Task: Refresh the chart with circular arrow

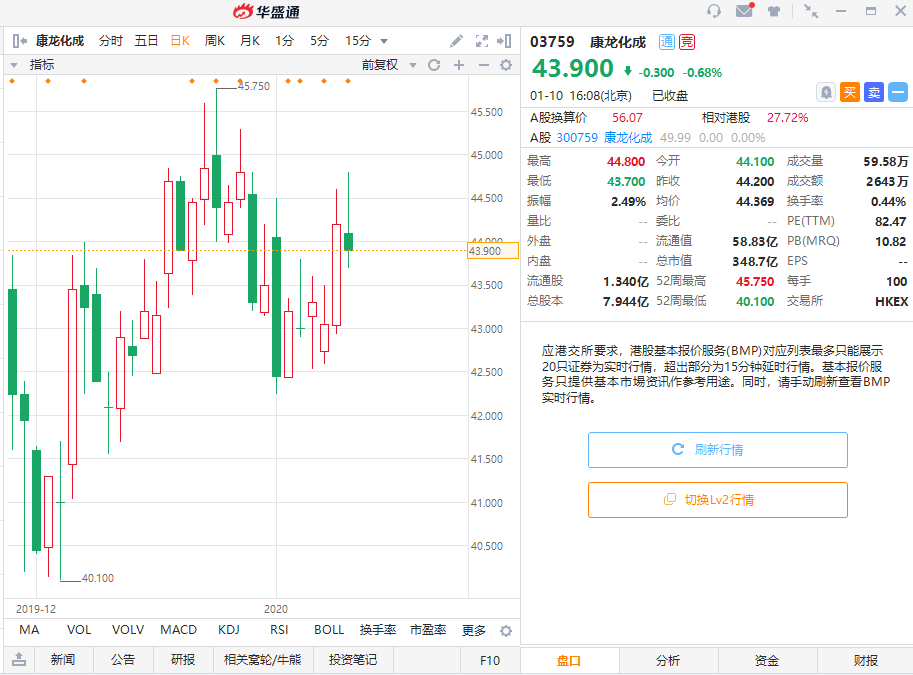Action: click(x=434, y=65)
